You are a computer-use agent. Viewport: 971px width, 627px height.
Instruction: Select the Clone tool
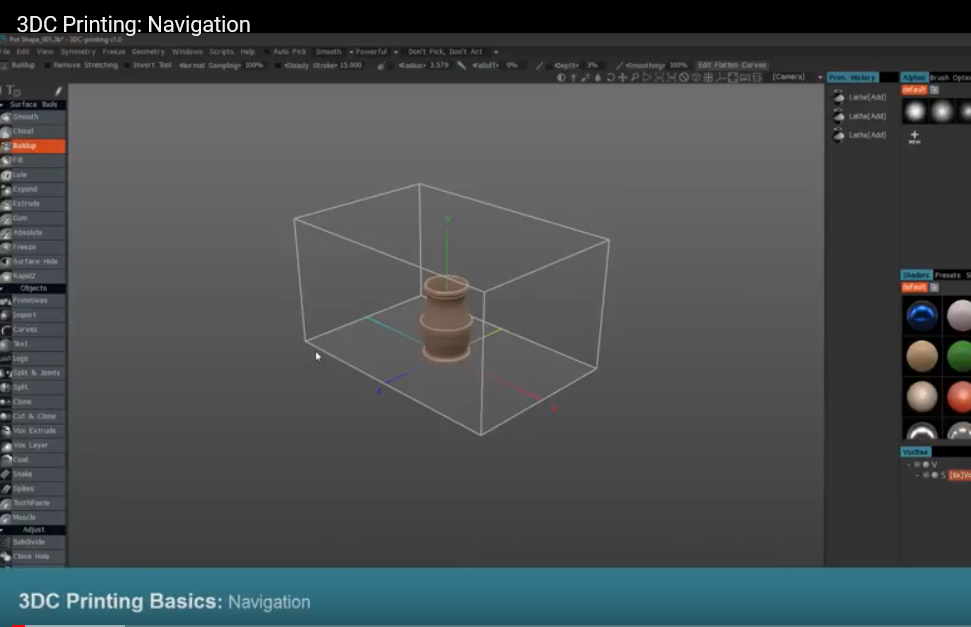33,401
